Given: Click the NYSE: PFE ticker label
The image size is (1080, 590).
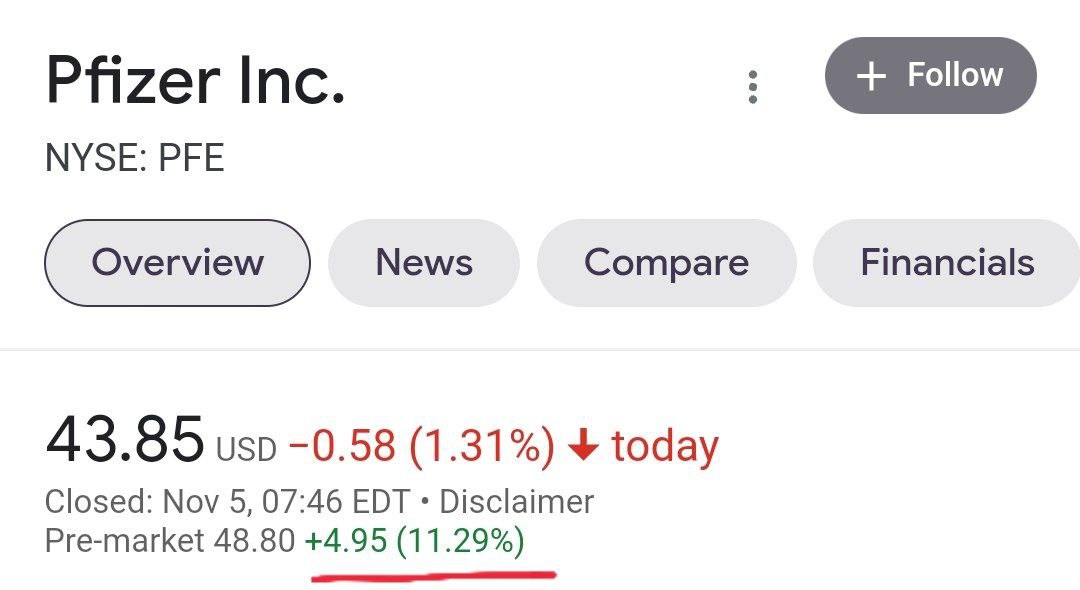Looking at the screenshot, I should [135, 158].
